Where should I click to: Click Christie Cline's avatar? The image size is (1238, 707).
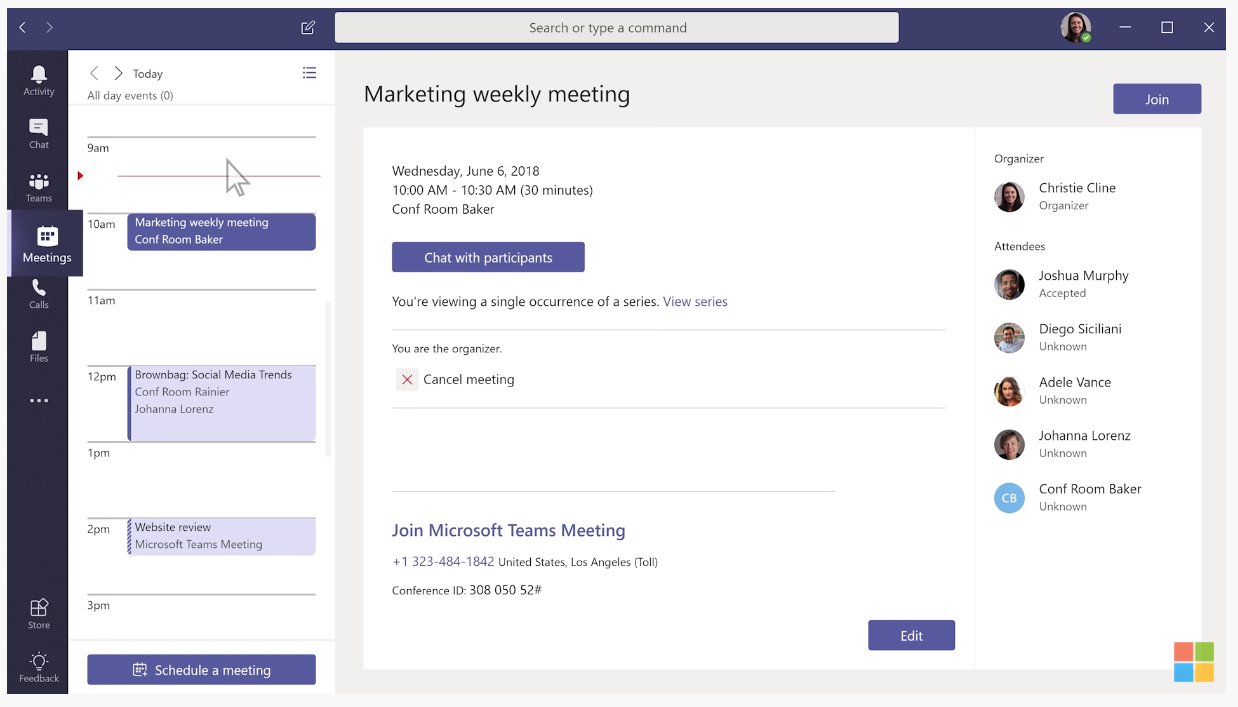click(1009, 197)
